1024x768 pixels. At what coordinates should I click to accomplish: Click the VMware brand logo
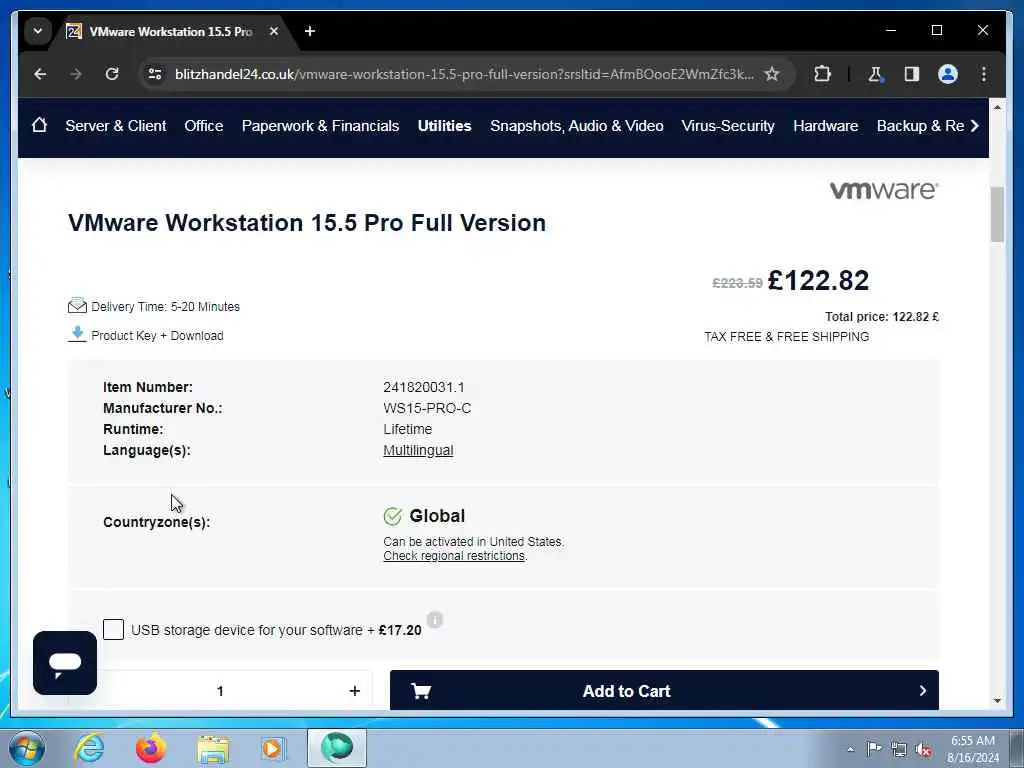(x=884, y=190)
